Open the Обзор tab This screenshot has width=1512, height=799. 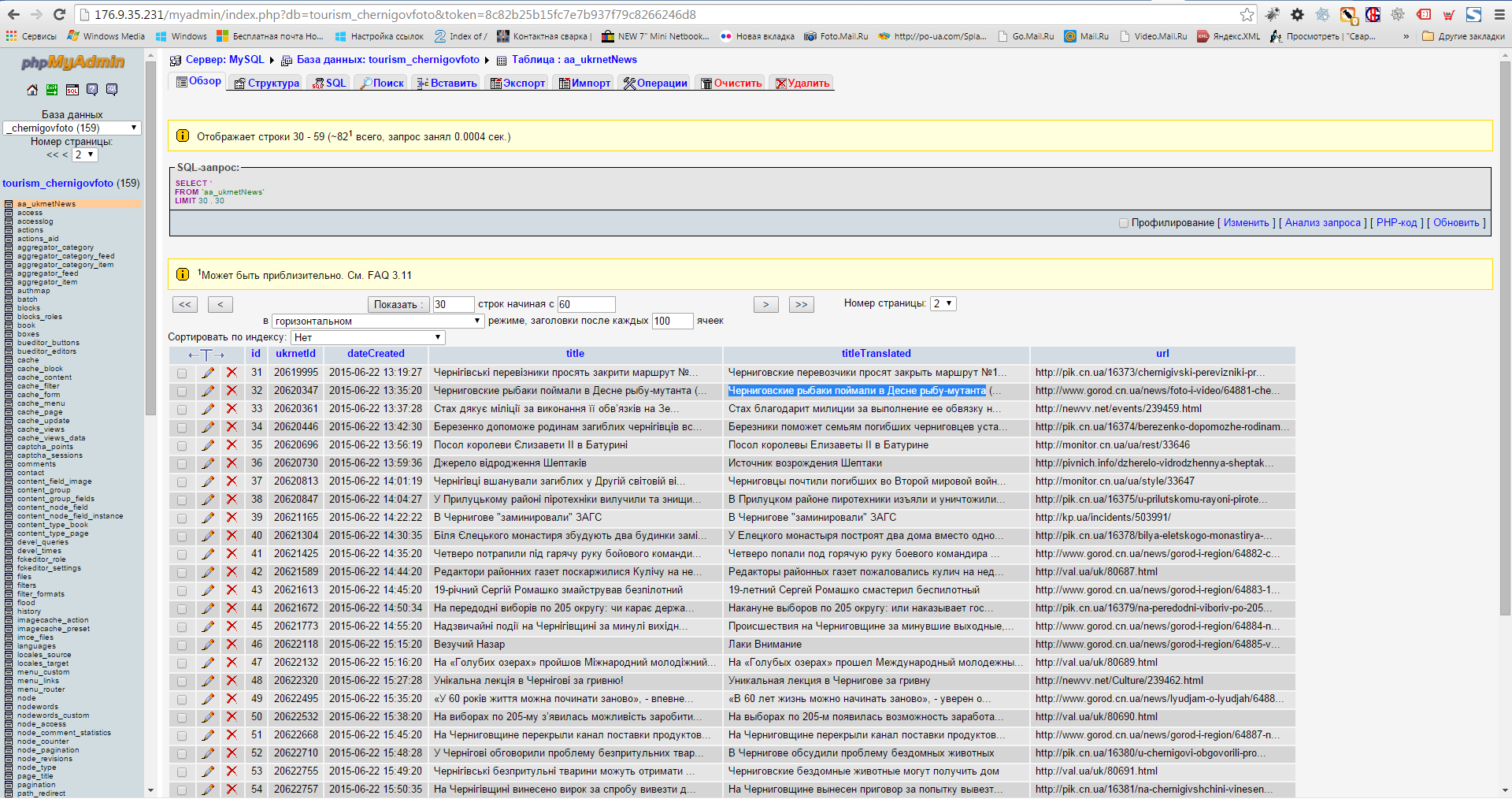tap(198, 81)
